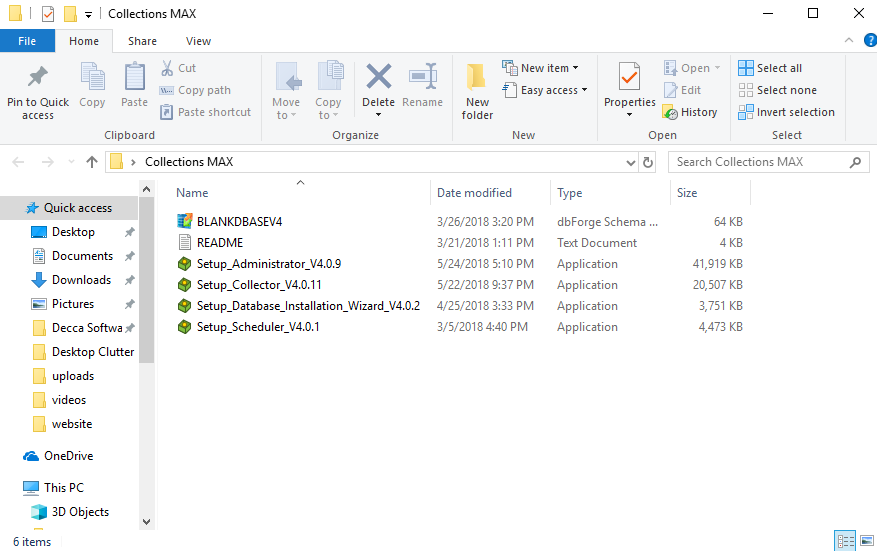This screenshot has height=551, width=877.
Task: Sort by the Type column header
Action: pyautogui.click(x=569, y=193)
